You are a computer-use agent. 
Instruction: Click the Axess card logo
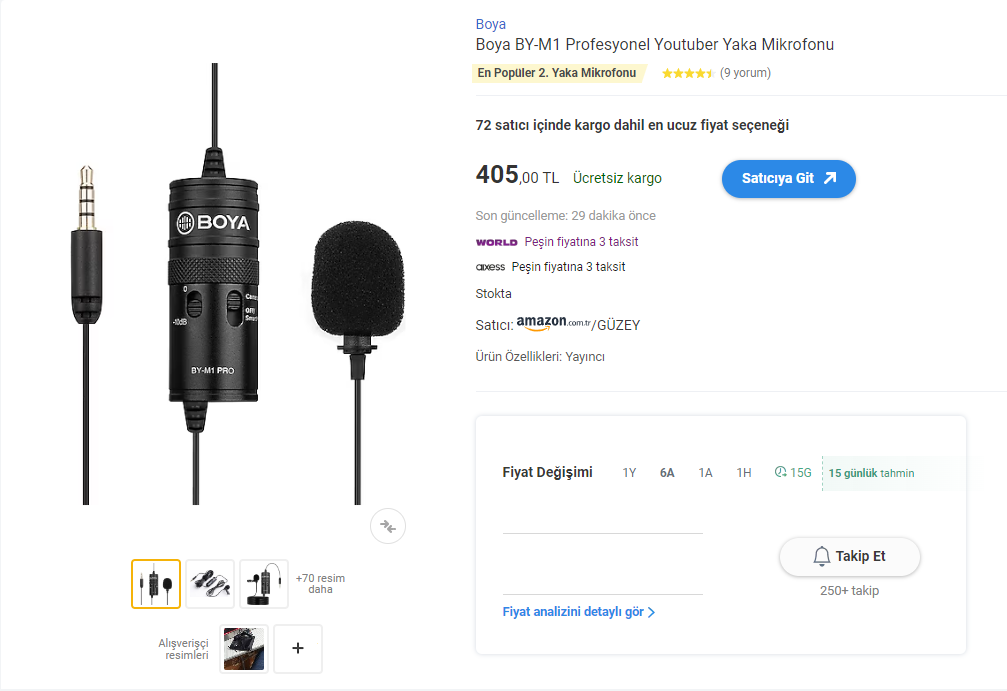[x=490, y=267]
